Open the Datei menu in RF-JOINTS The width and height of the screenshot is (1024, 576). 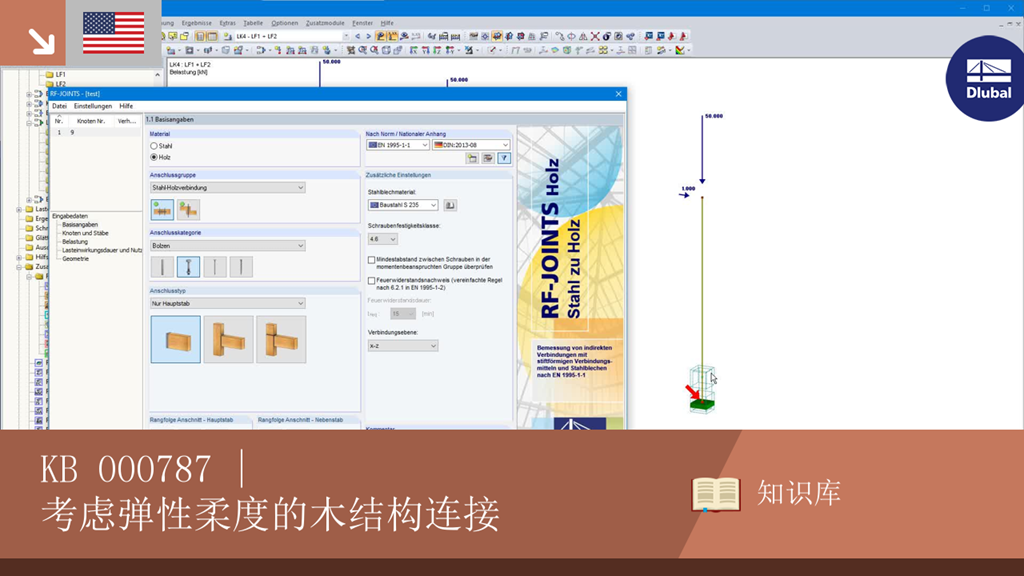(x=59, y=106)
